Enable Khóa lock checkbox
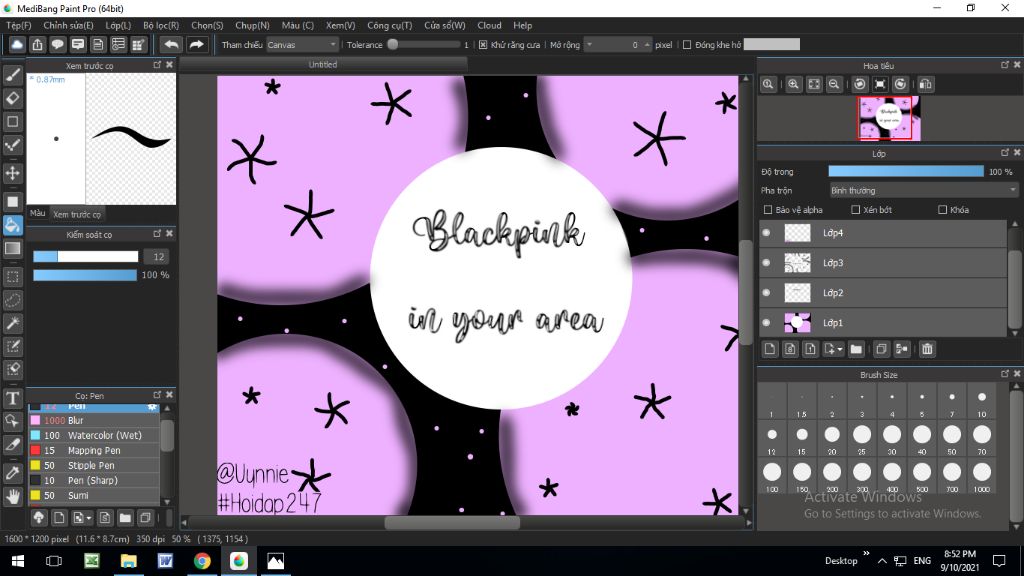 coord(942,210)
